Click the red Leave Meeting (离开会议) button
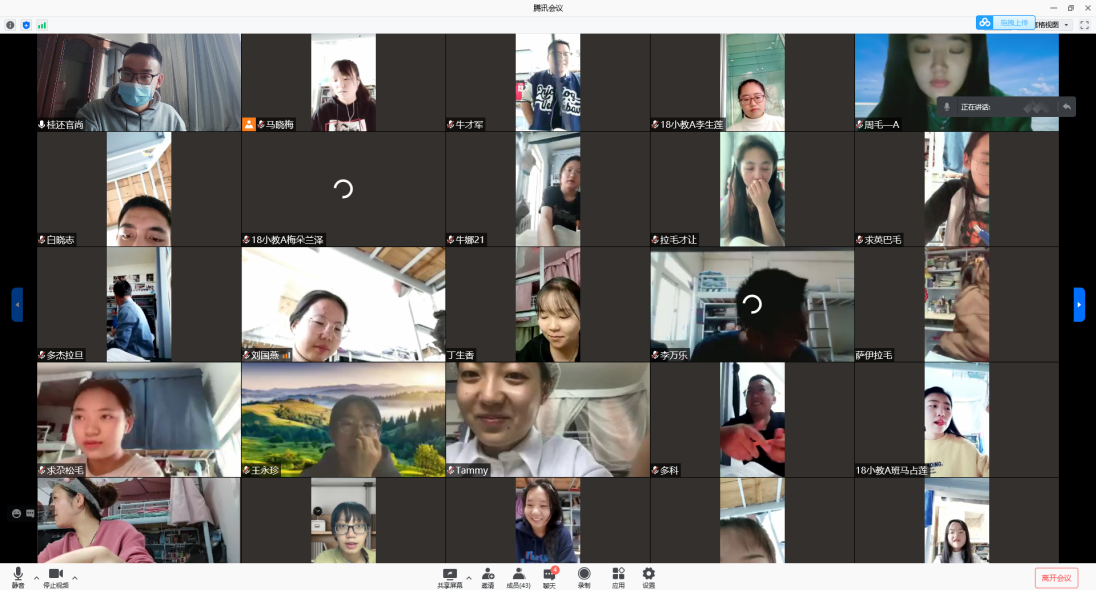Screen dimensions: 1096x590 [x=1056, y=578]
